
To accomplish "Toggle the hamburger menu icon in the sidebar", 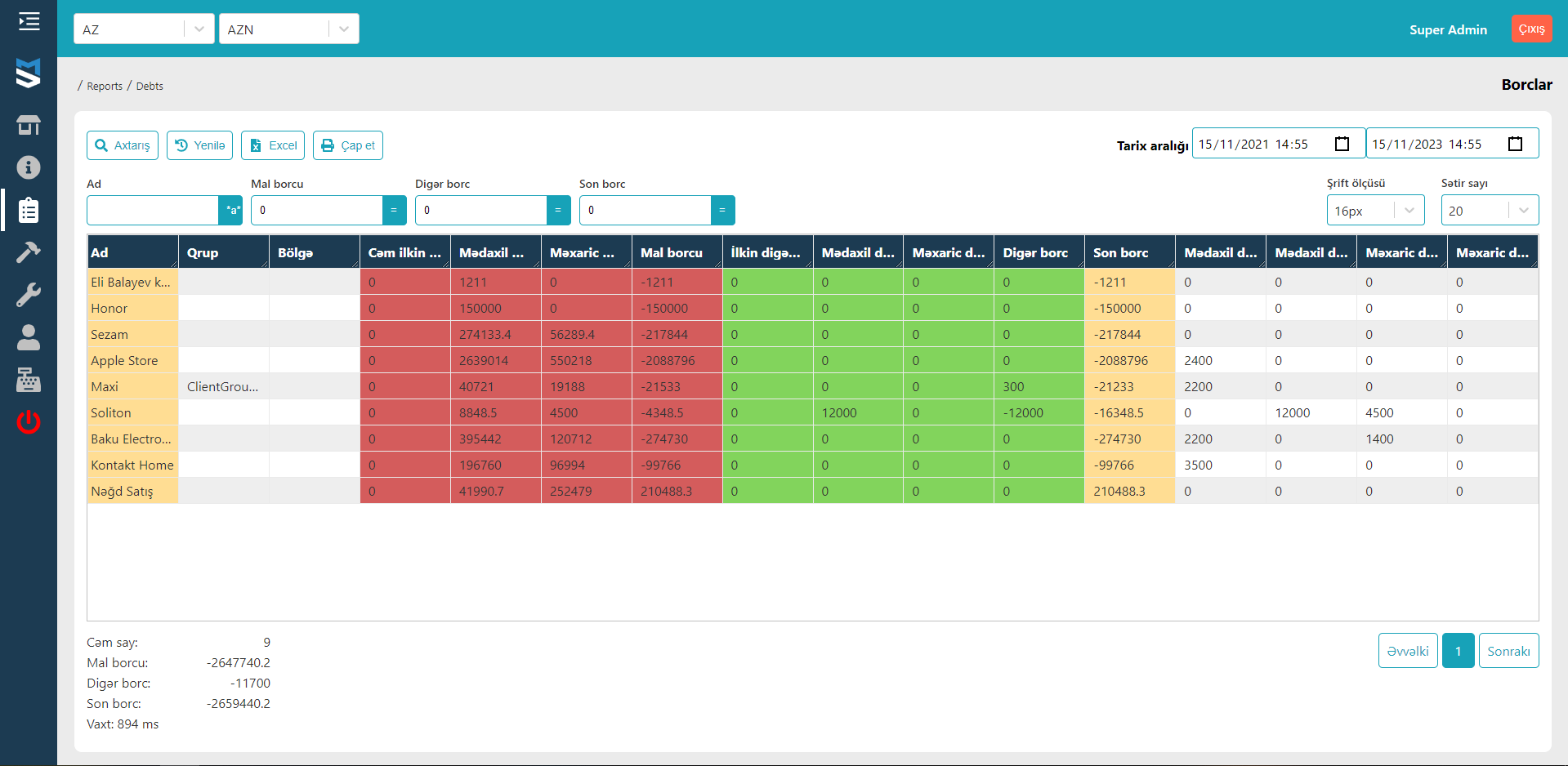I will [x=29, y=21].
